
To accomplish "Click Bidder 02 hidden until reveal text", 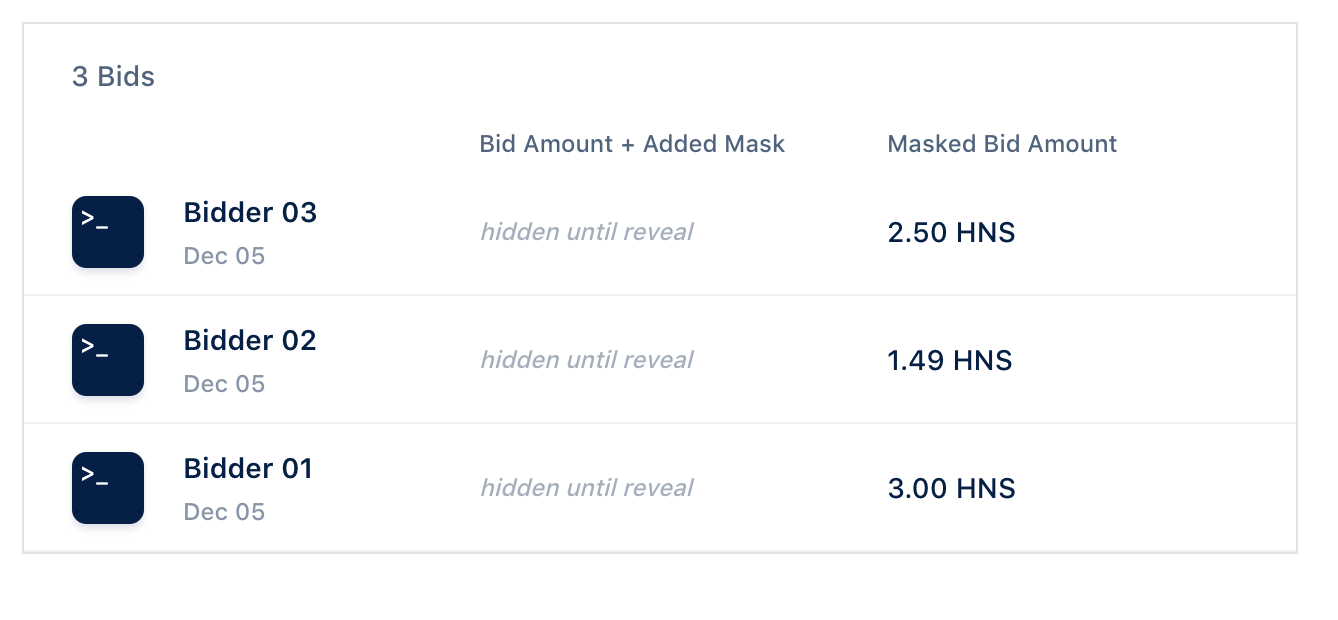I will pyautogui.click(x=587, y=360).
